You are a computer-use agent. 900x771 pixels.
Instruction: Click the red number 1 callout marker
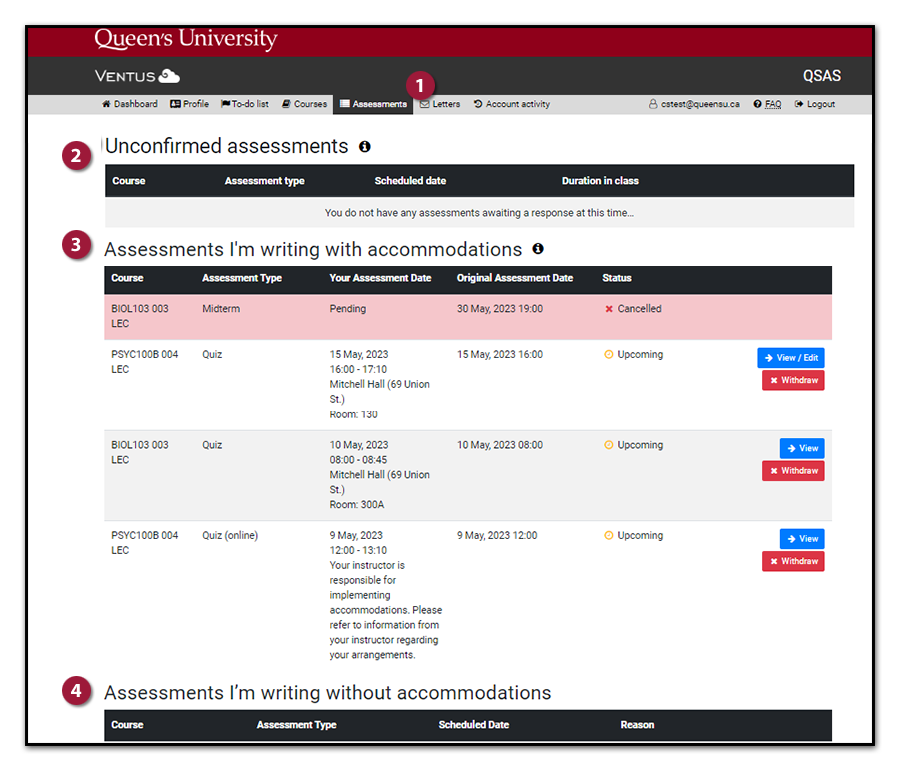pyautogui.click(x=419, y=85)
